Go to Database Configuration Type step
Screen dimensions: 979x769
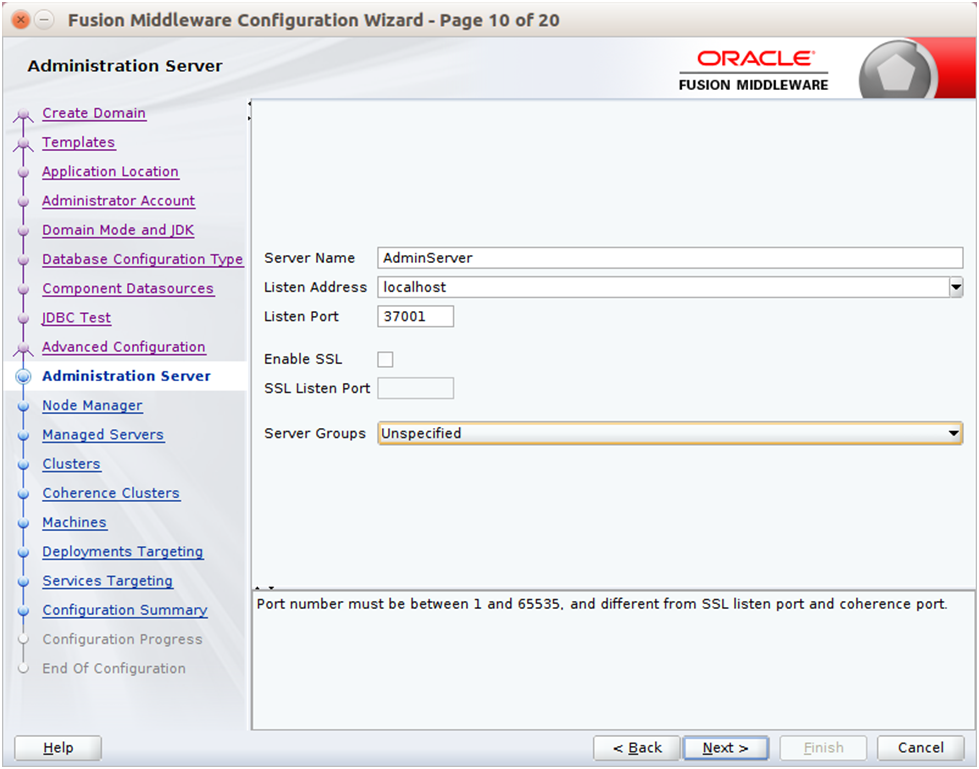[142, 259]
